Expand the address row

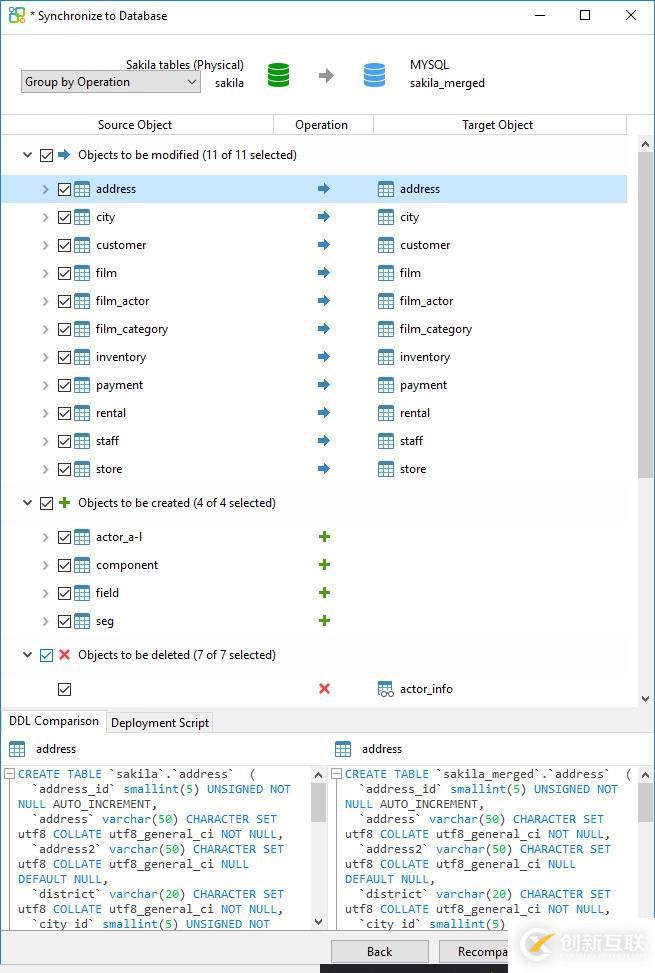click(x=45, y=189)
